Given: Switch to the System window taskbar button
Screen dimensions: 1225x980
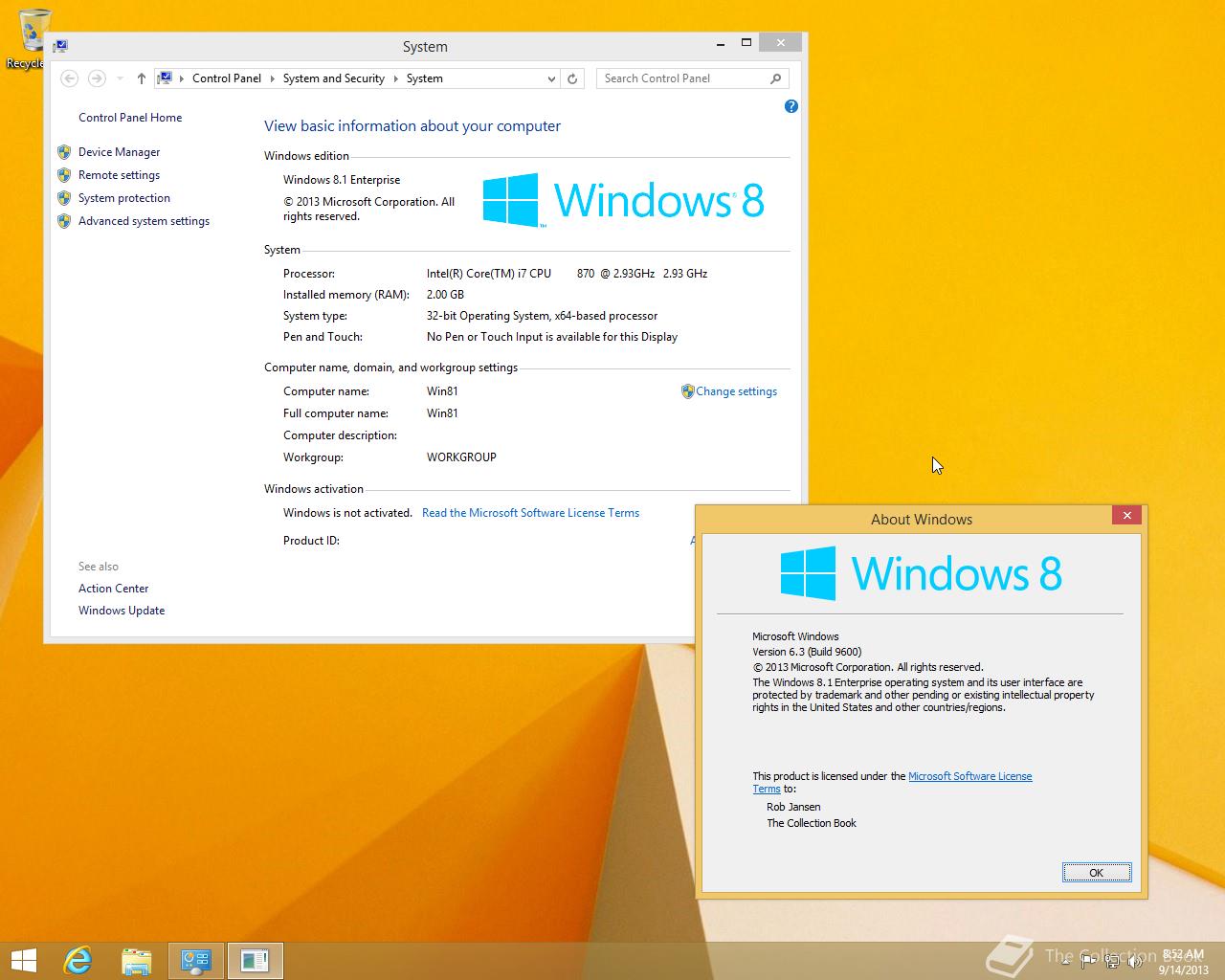Looking at the screenshot, I should 196,961.
